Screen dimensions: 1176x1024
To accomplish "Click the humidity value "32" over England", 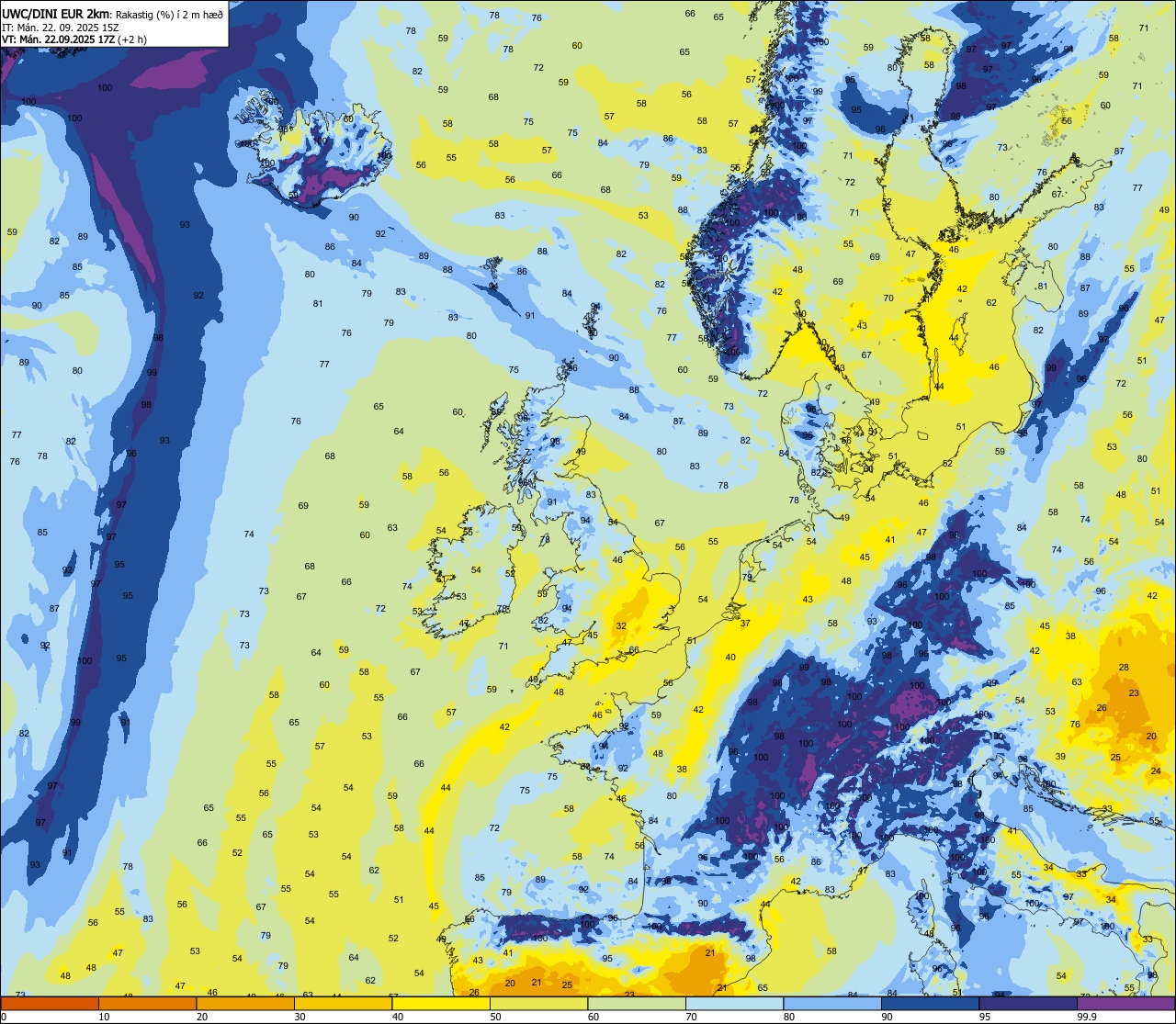I will [x=621, y=626].
